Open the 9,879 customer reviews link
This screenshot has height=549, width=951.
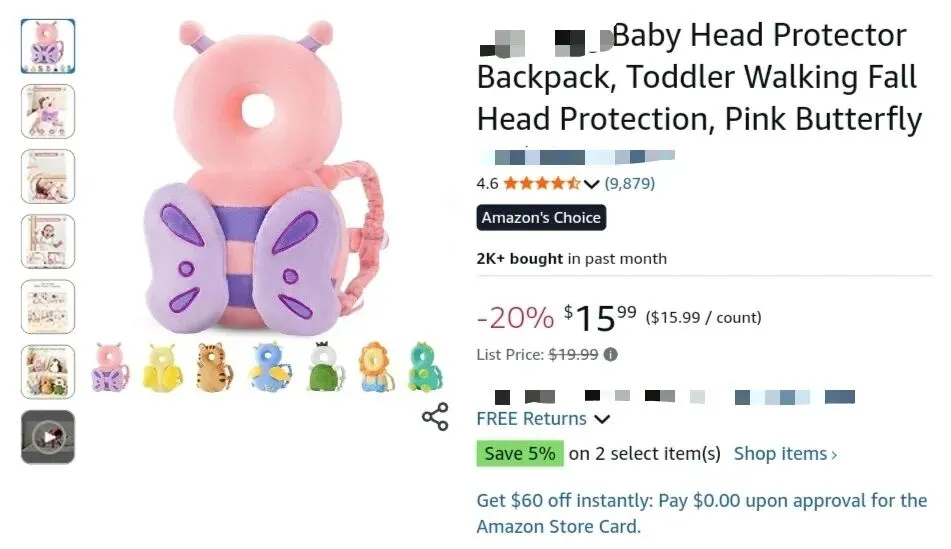coord(629,183)
